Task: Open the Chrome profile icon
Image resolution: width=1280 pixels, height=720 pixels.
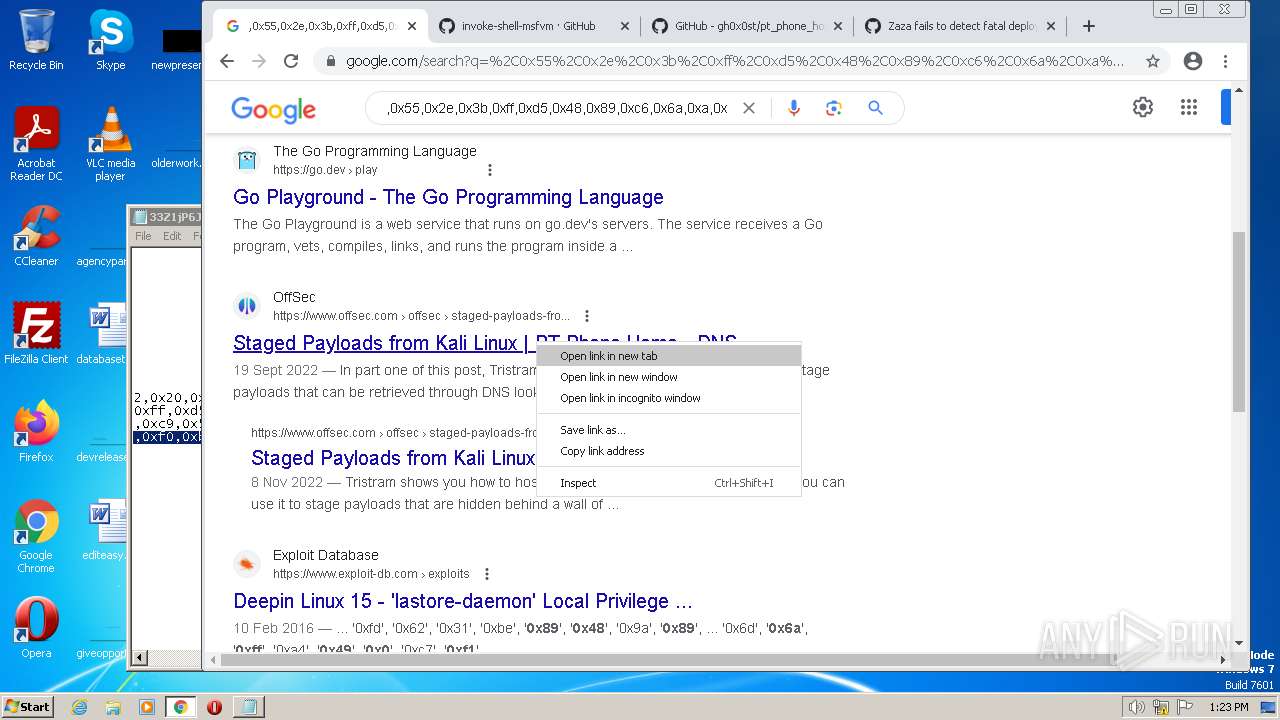Action: click(1192, 61)
